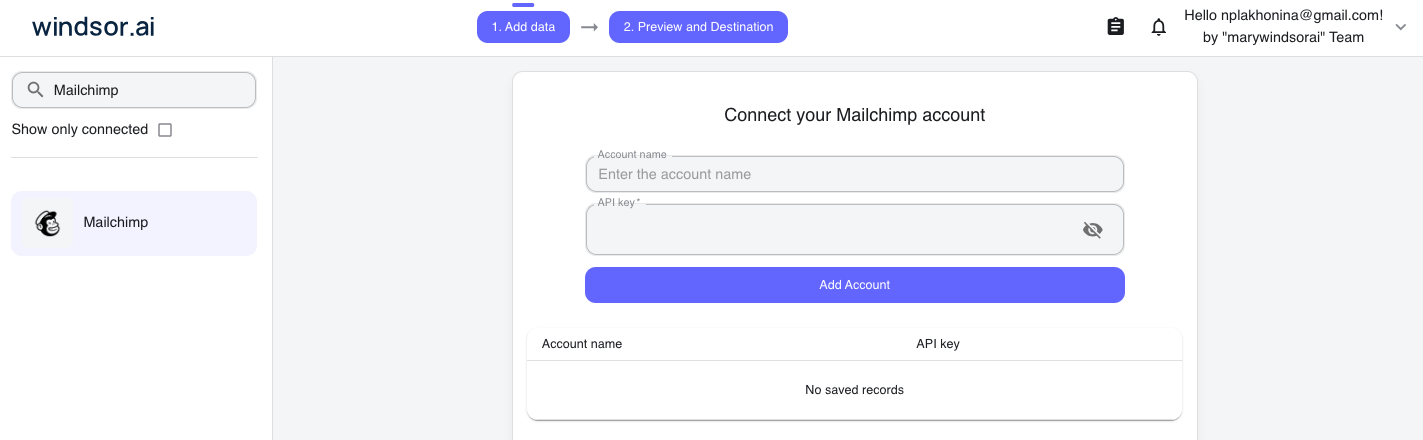The image size is (1423, 440).
Task: Open the clipboard tasks icon
Action: point(1116,27)
